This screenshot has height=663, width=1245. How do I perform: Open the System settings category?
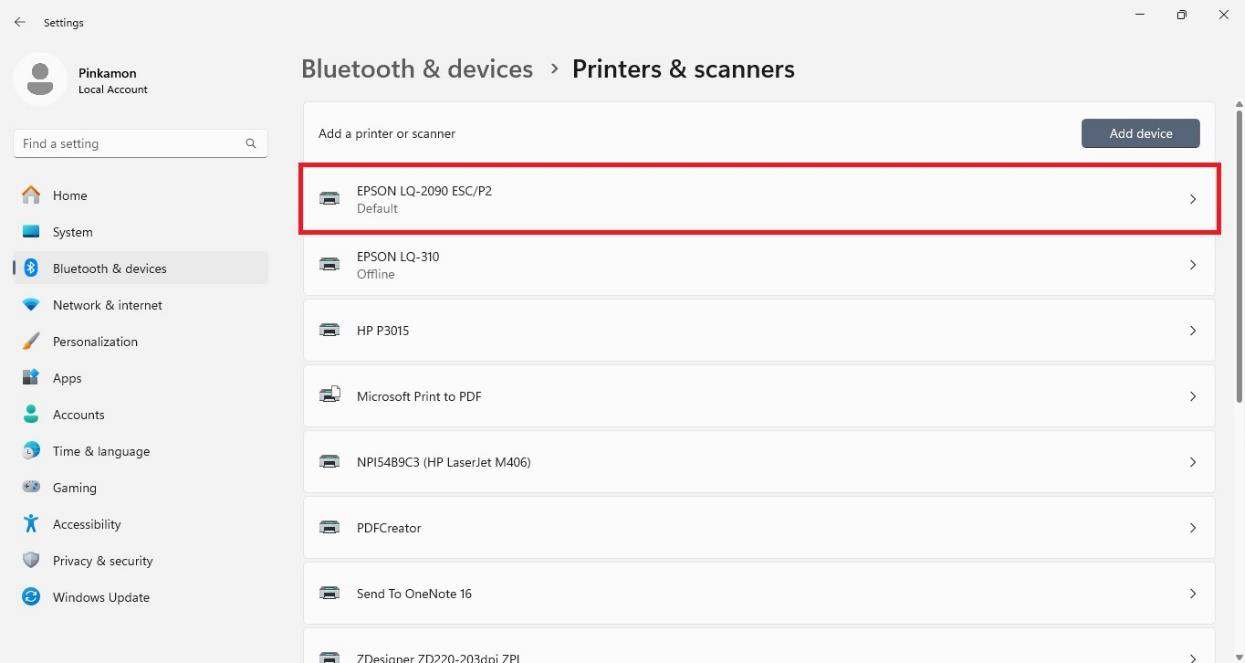point(72,232)
